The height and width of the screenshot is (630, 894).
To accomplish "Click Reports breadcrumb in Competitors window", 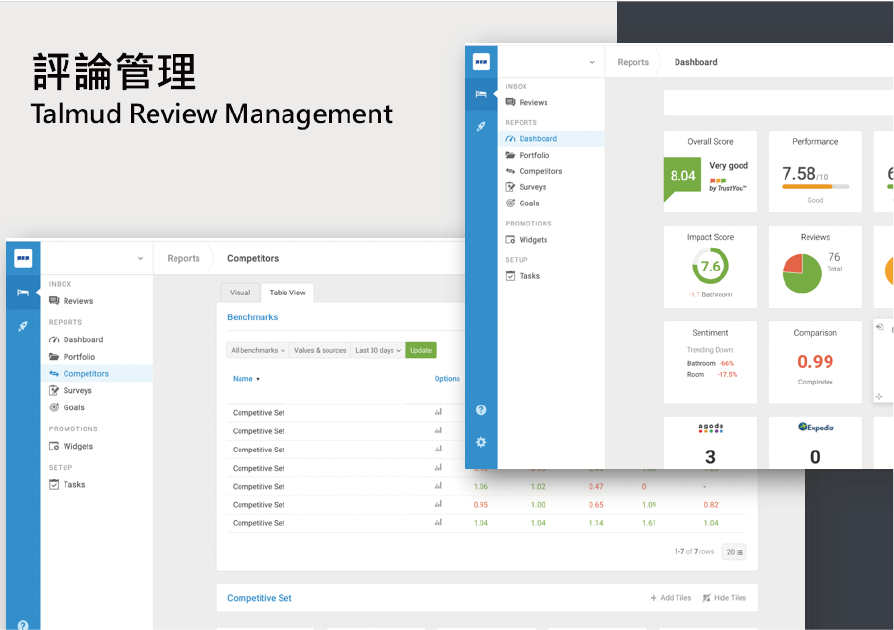I will tap(184, 258).
